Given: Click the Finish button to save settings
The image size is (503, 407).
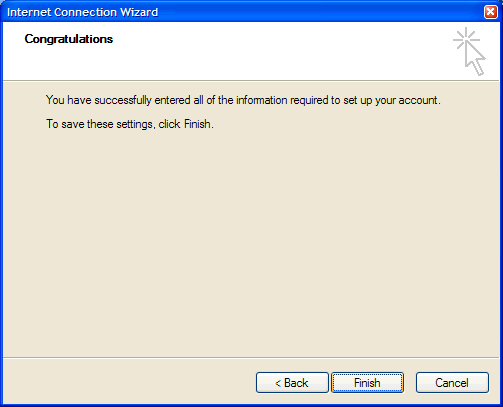Looking at the screenshot, I should pyautogui.click(x=367, y=382).
